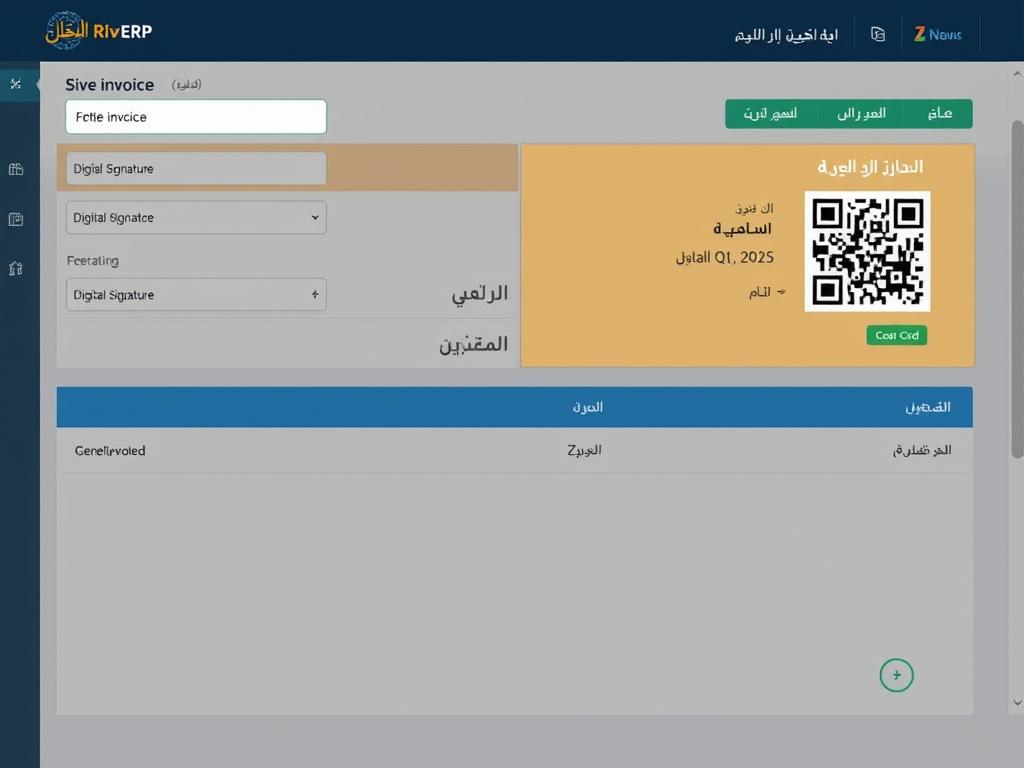
Task: Click the Sive invoice name input field
Action: coord(195,116)
